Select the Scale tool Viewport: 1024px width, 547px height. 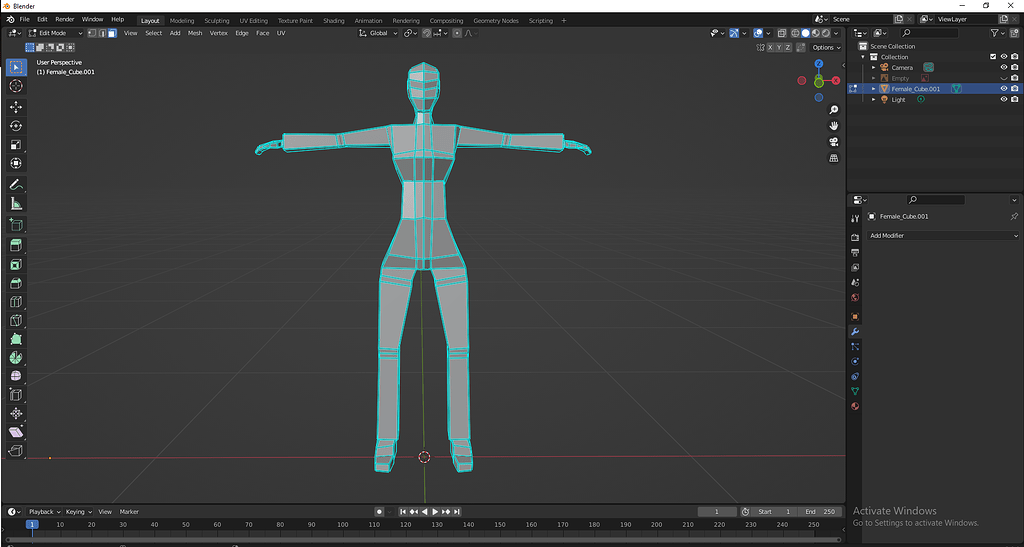[x=16, y=145]
